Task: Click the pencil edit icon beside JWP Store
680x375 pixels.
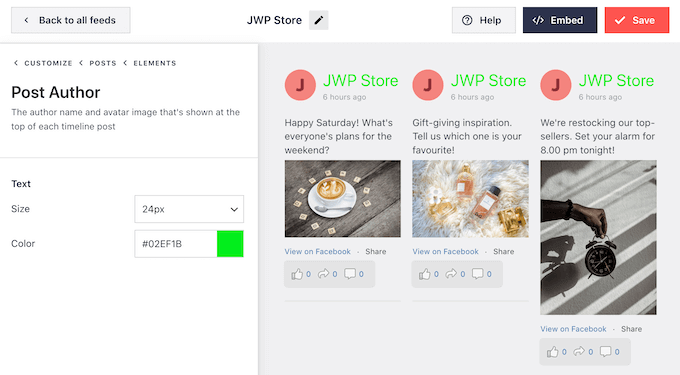Action: [x=318, y=20]
